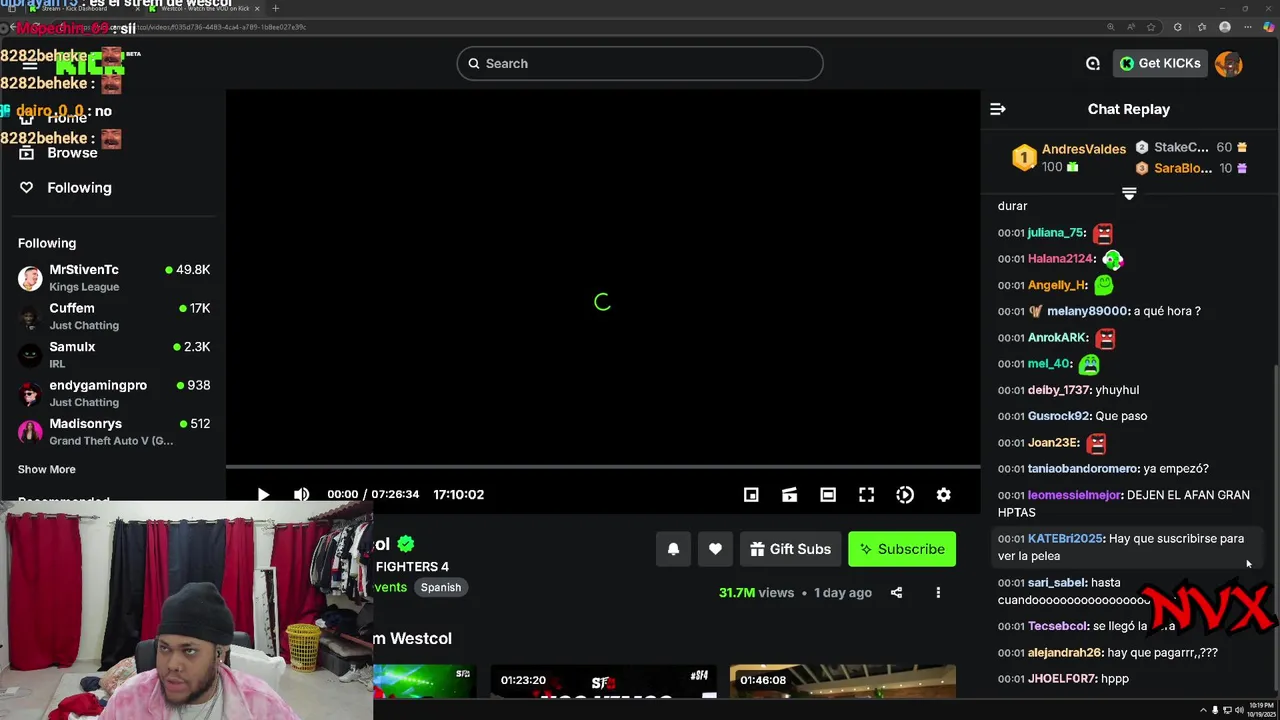Click username delby_1737 in chat
Viewport: 1280px width, 720px height.
point(1059,390)
